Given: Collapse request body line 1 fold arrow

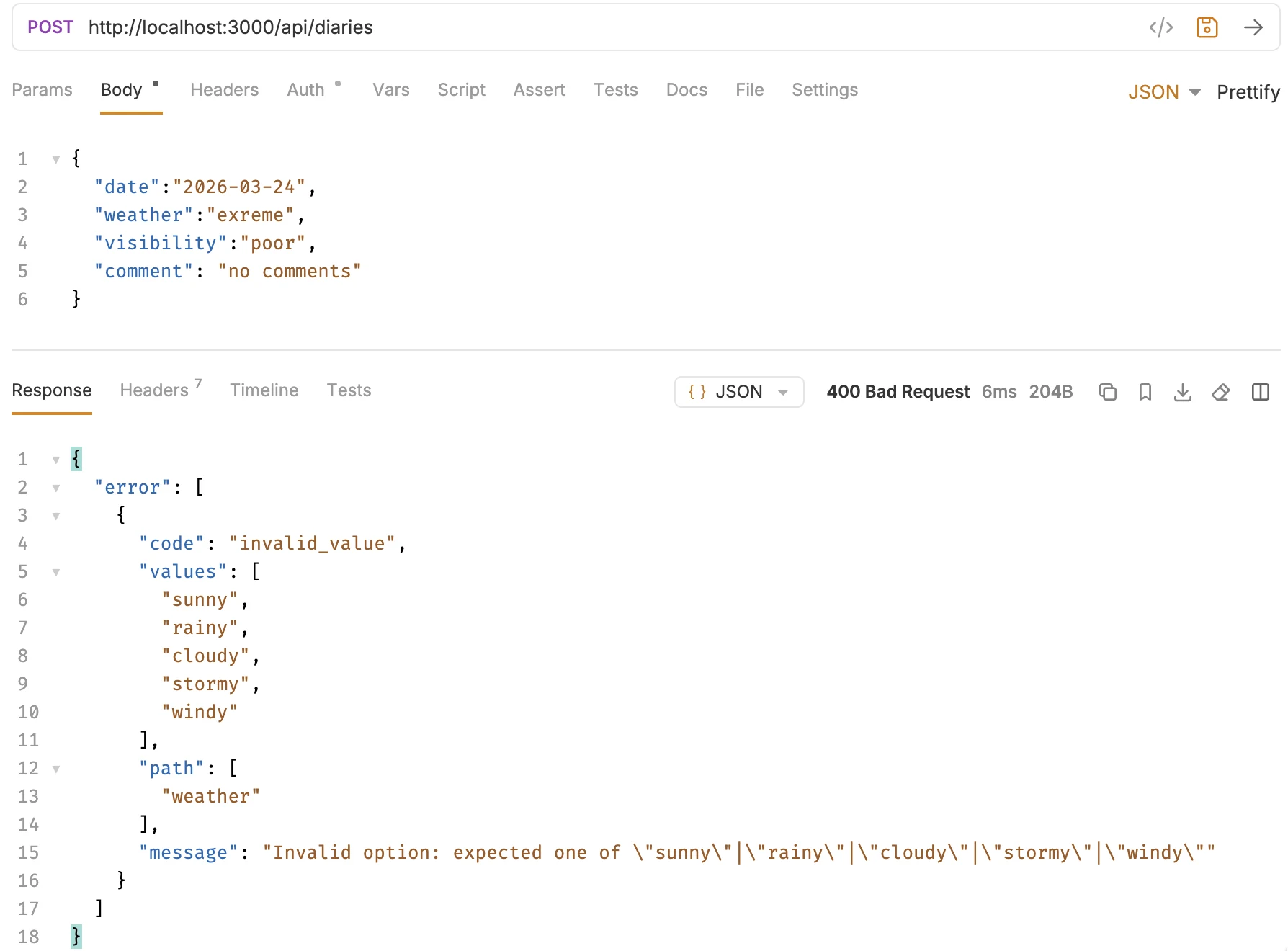Looking at the screenshot, I should pyautogui.click(x=55, y=159).
